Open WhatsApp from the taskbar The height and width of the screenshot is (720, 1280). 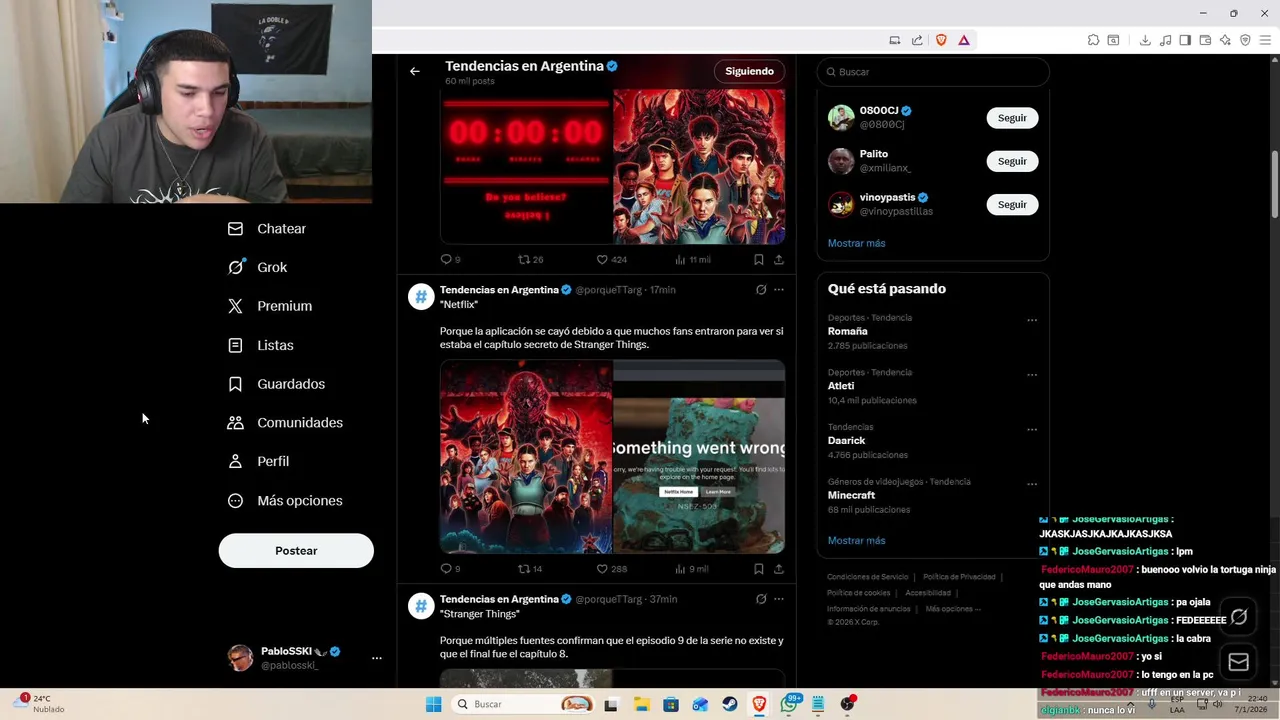click(x=789, y=704)
